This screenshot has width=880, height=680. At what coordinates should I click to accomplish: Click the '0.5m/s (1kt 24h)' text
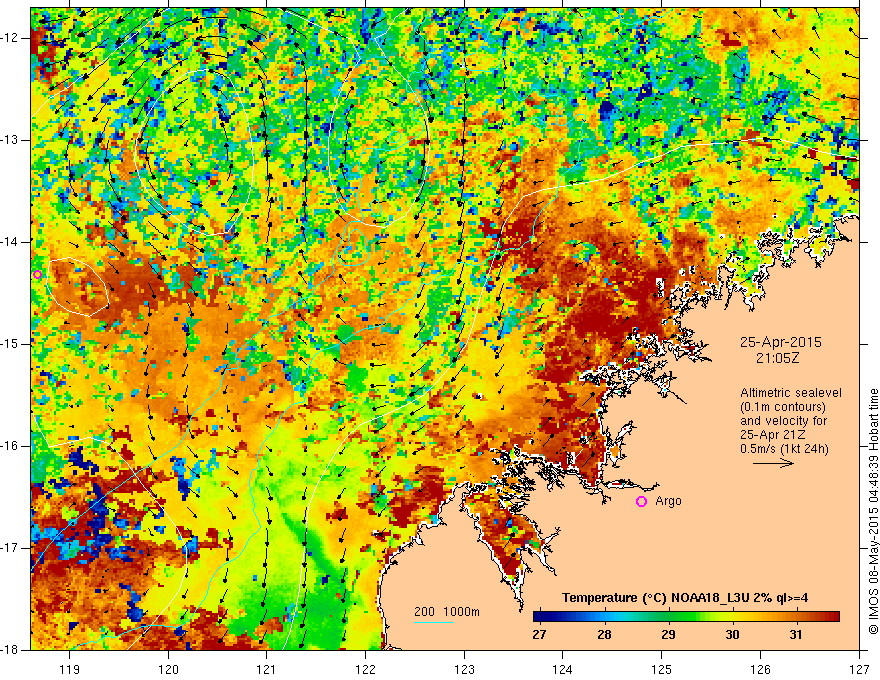[784, 449]
